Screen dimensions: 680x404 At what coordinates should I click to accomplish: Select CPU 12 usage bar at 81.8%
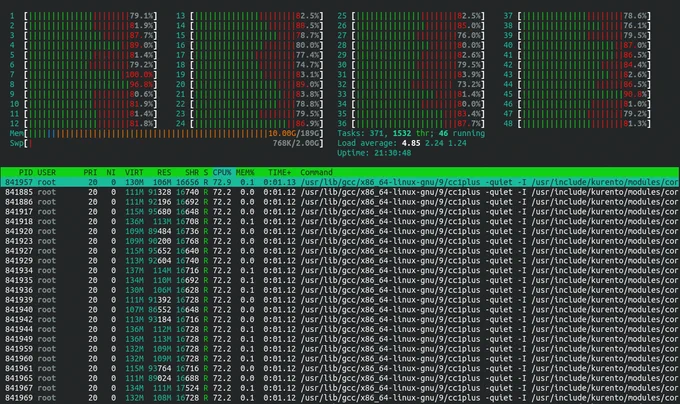pyautogui.click(x=83, y=124)
